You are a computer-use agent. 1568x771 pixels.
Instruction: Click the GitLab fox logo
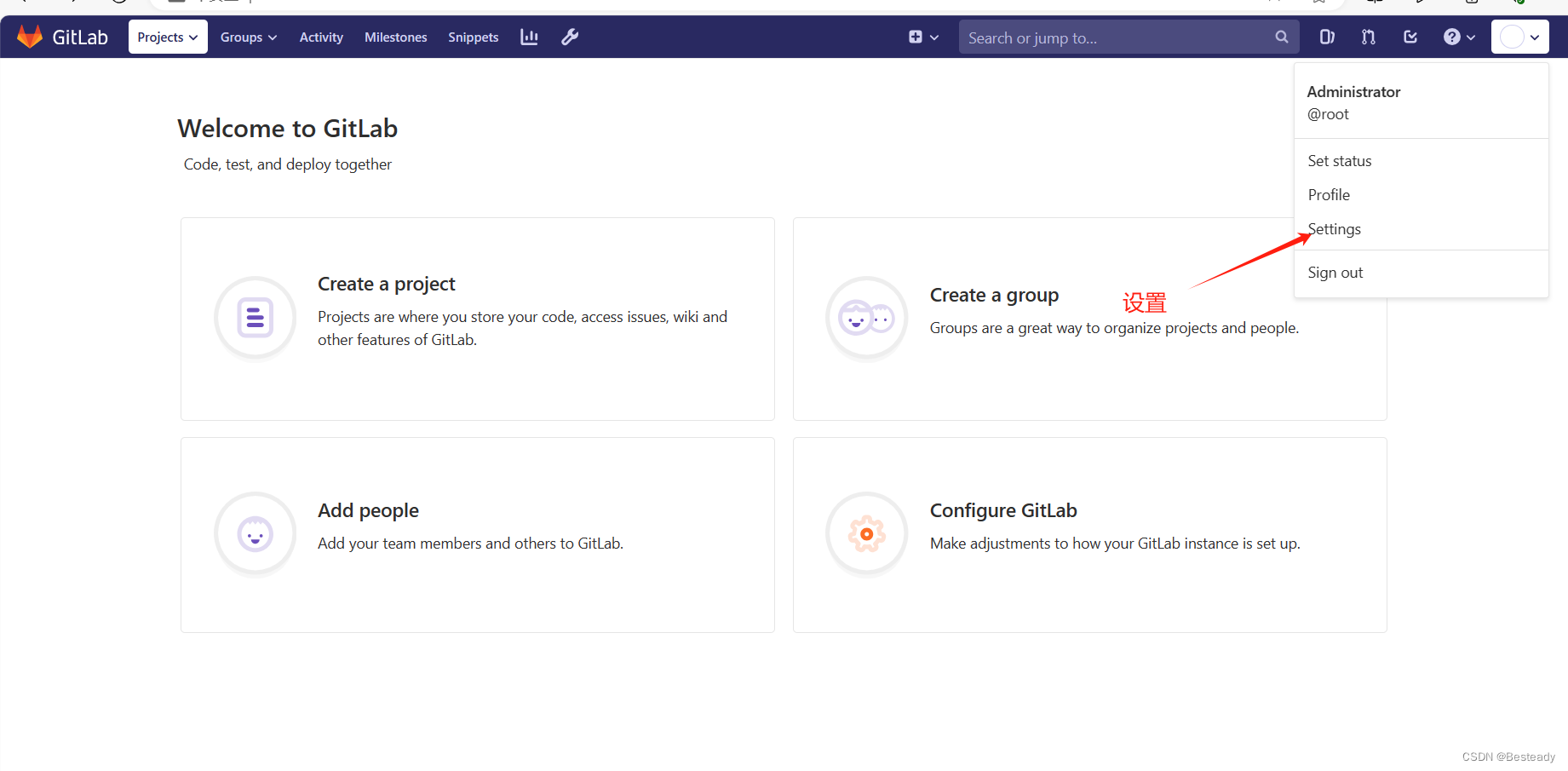30,37
